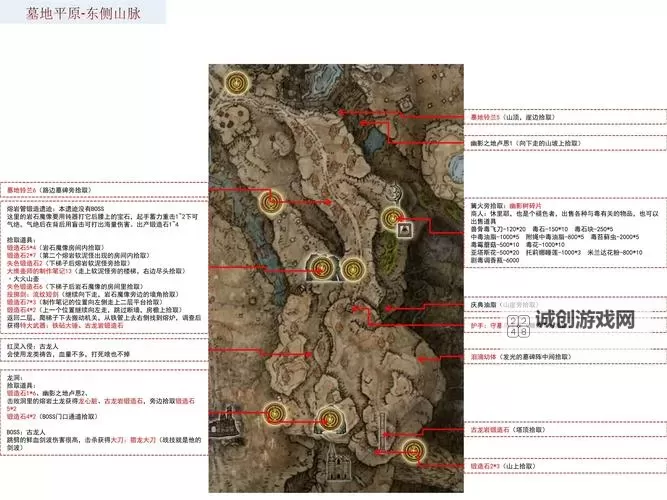Image resolution: width=667 pixels, height=500 pixels.
Task: Click the line 锻造石2*7 about the second lava slime room
Action: tap(78, 255)
